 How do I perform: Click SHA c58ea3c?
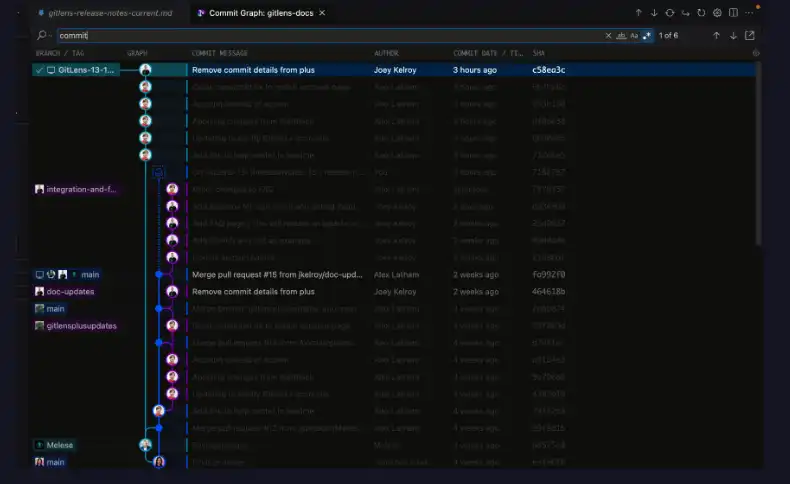pos(548,70)
